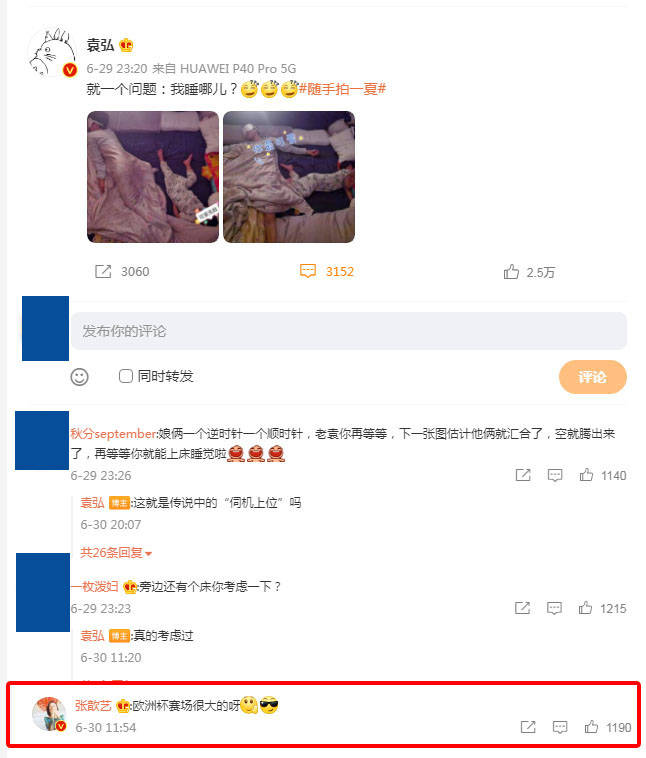
Task: Like the post with 2.5万 likes
Action: [x=511, y=272]
